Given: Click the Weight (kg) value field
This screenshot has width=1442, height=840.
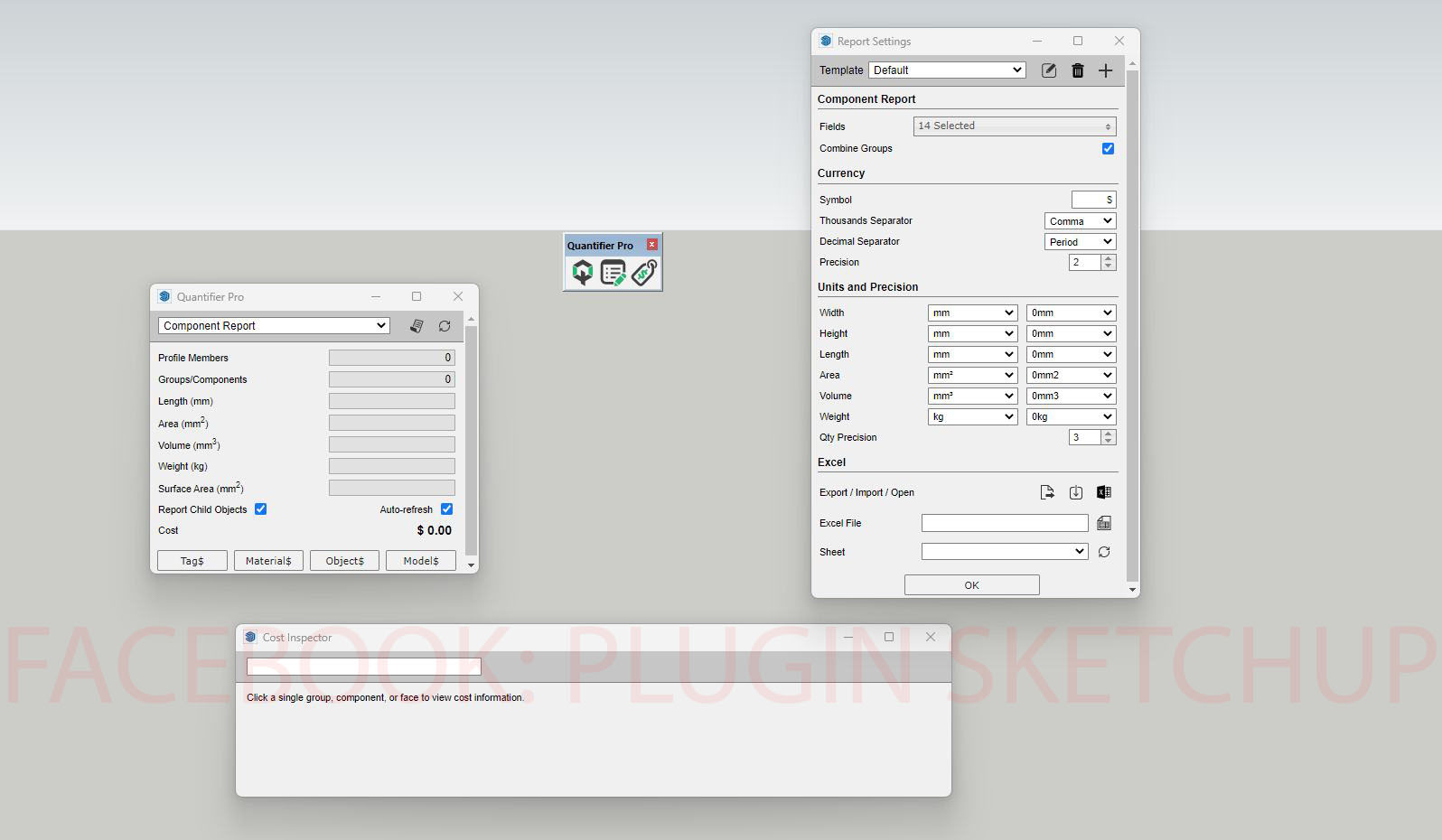Looking at the screenshot, I should pyautogui.click(x=392, y=466).
